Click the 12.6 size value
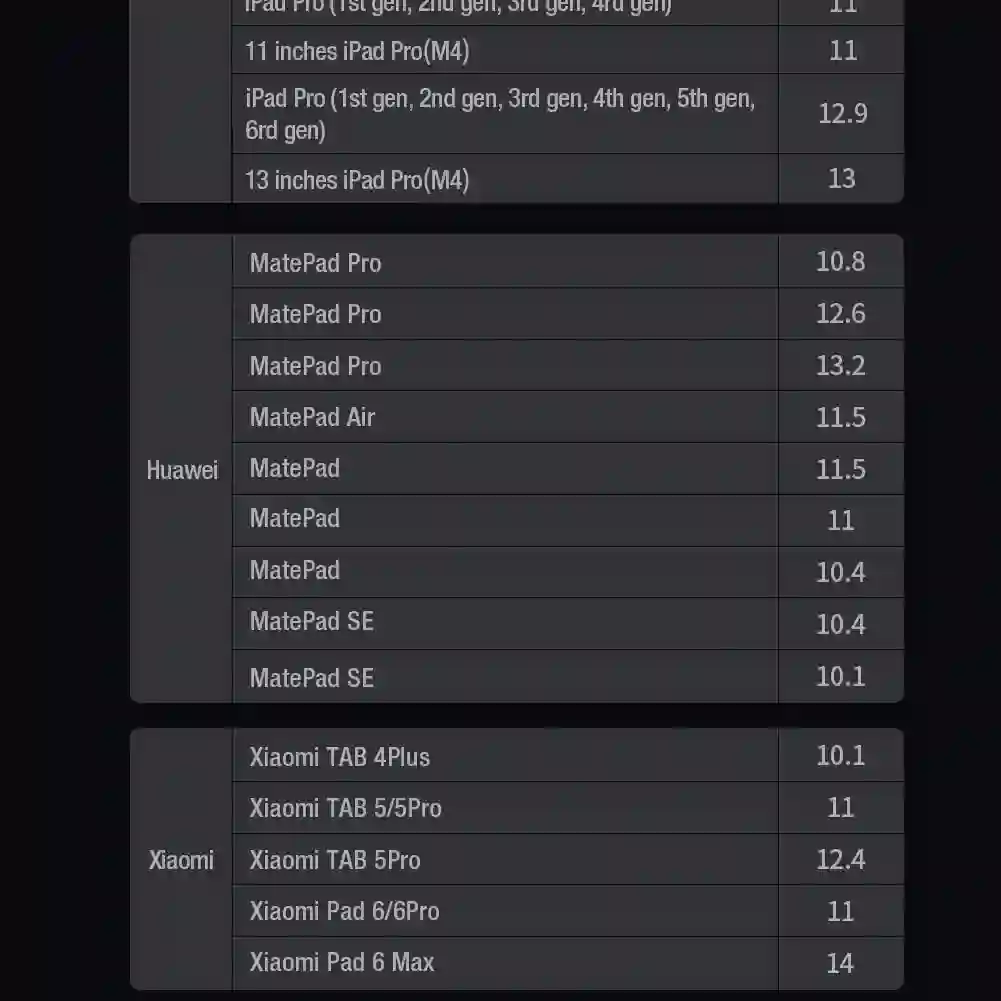This screenshot has height=1001, width=1001. (x=841, y=313)
